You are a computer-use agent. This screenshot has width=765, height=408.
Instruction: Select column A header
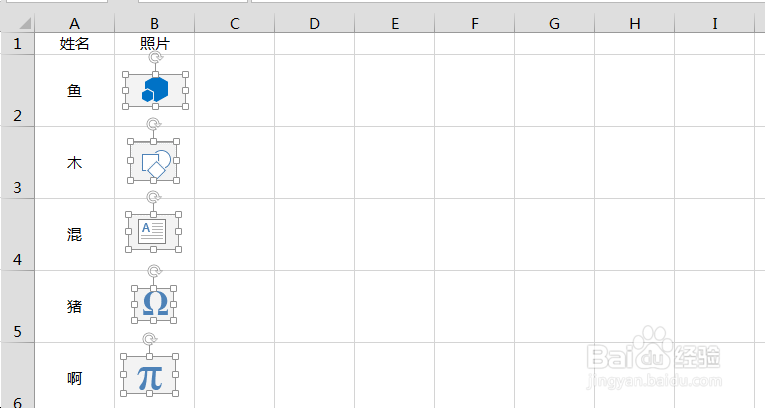74,24
